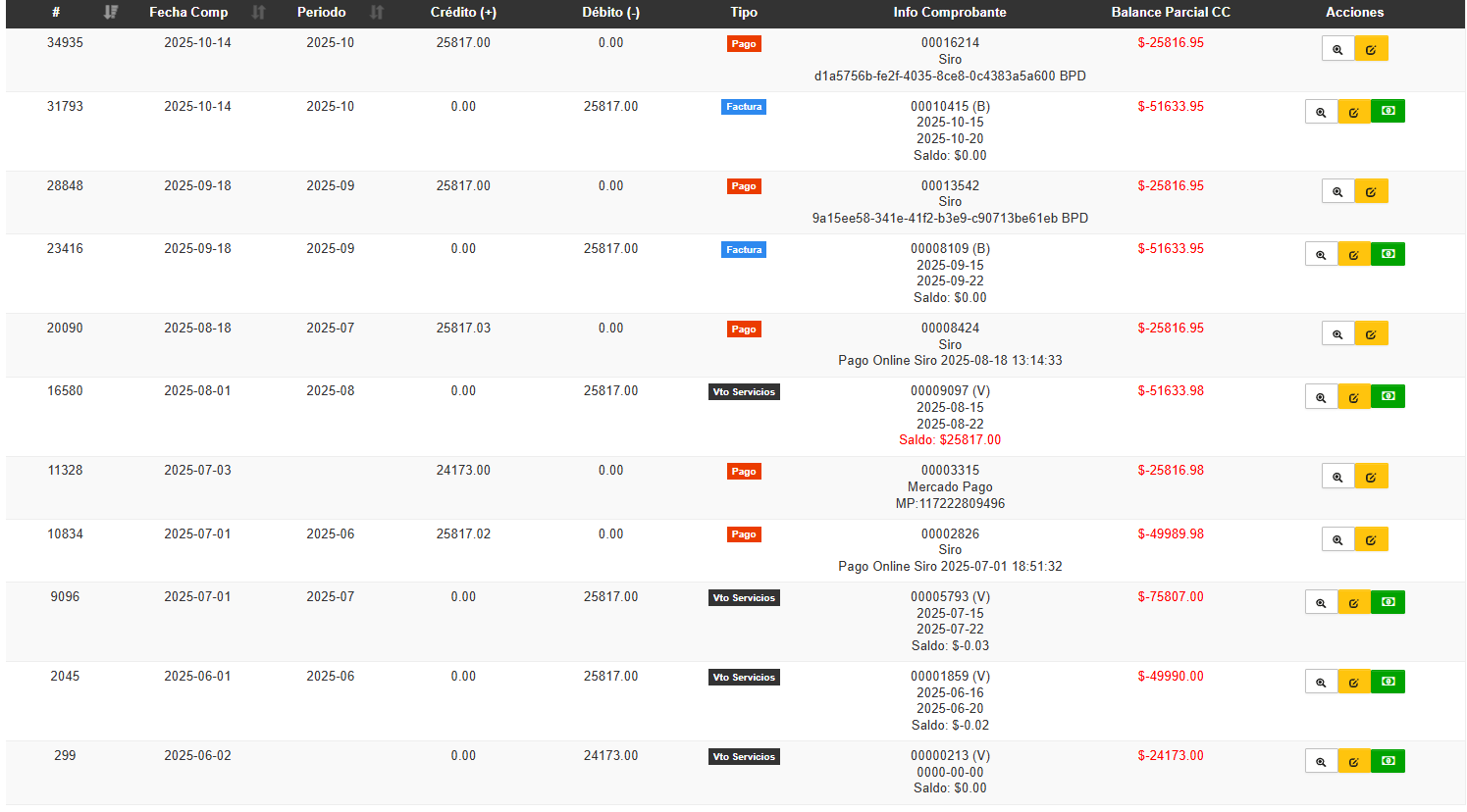Sort table by # column descending icon

click(111, 13)
